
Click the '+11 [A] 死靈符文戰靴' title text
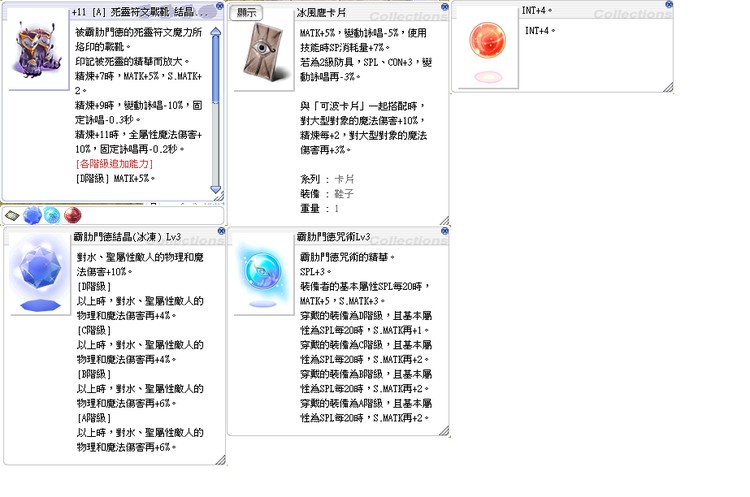[x=120, y=12]
